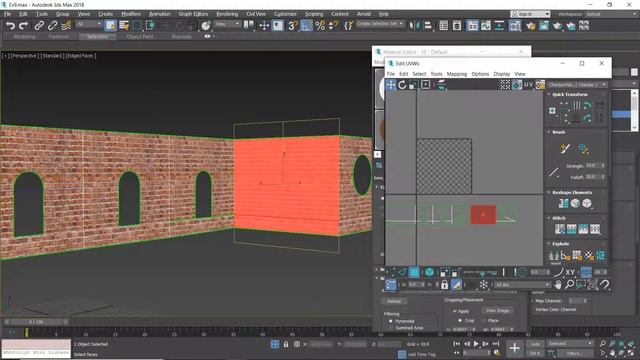This screenshot has height=360, width=640.
Task: Toggle the 3D Snaps icon
Action: coord(293,26)
